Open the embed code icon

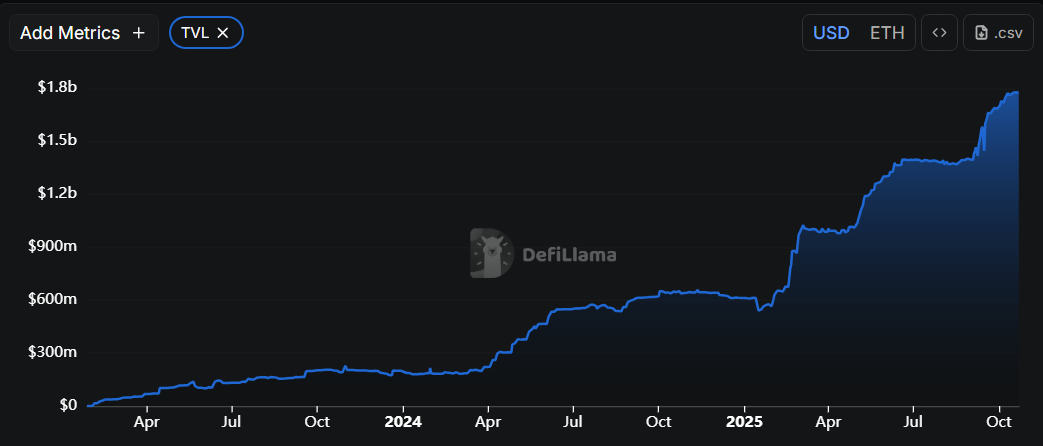pos(938,33)
